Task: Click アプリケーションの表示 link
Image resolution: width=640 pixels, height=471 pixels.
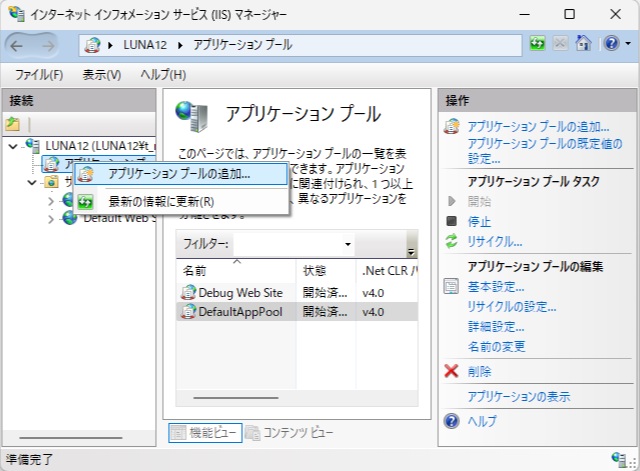Action: click(519, 396)
